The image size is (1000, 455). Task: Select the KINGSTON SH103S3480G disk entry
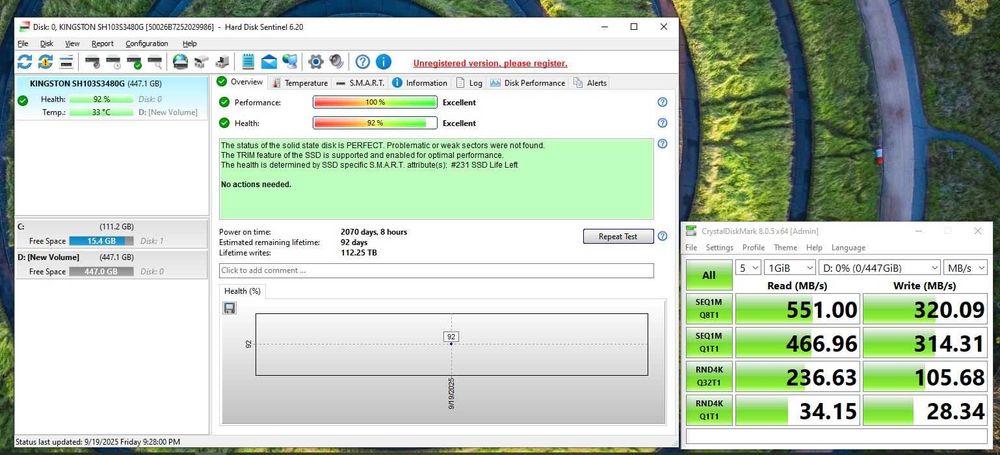[112, 98]
